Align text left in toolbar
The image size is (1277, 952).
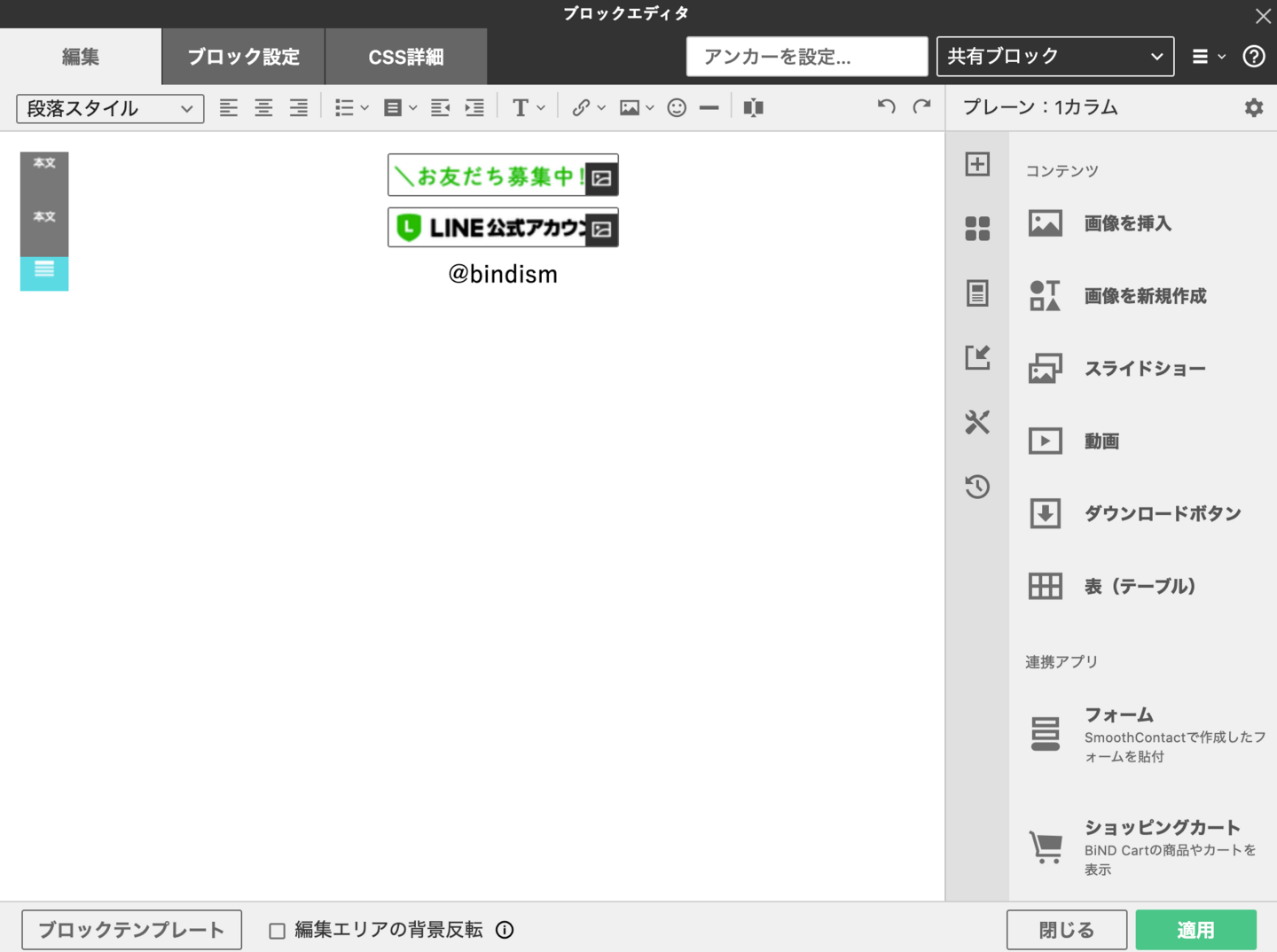tap(229, 108)
